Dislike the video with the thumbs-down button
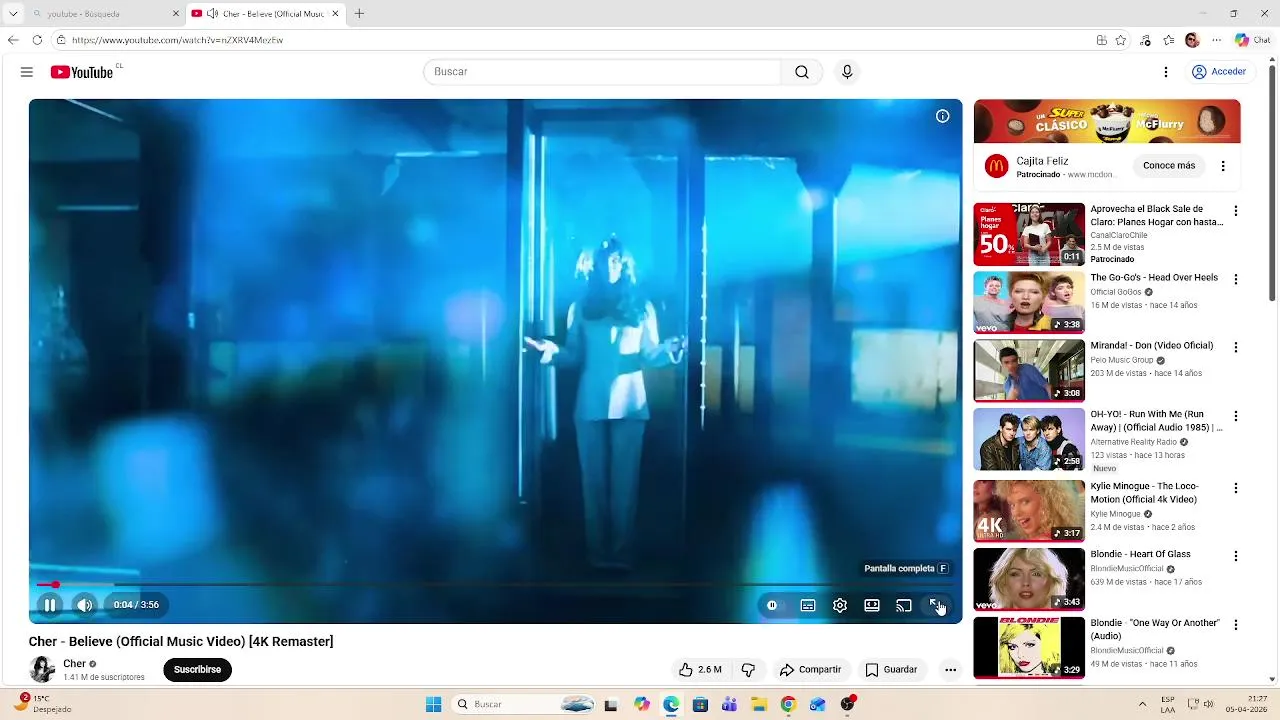This screenshot has width=1280, height=720. coord(748,670)
